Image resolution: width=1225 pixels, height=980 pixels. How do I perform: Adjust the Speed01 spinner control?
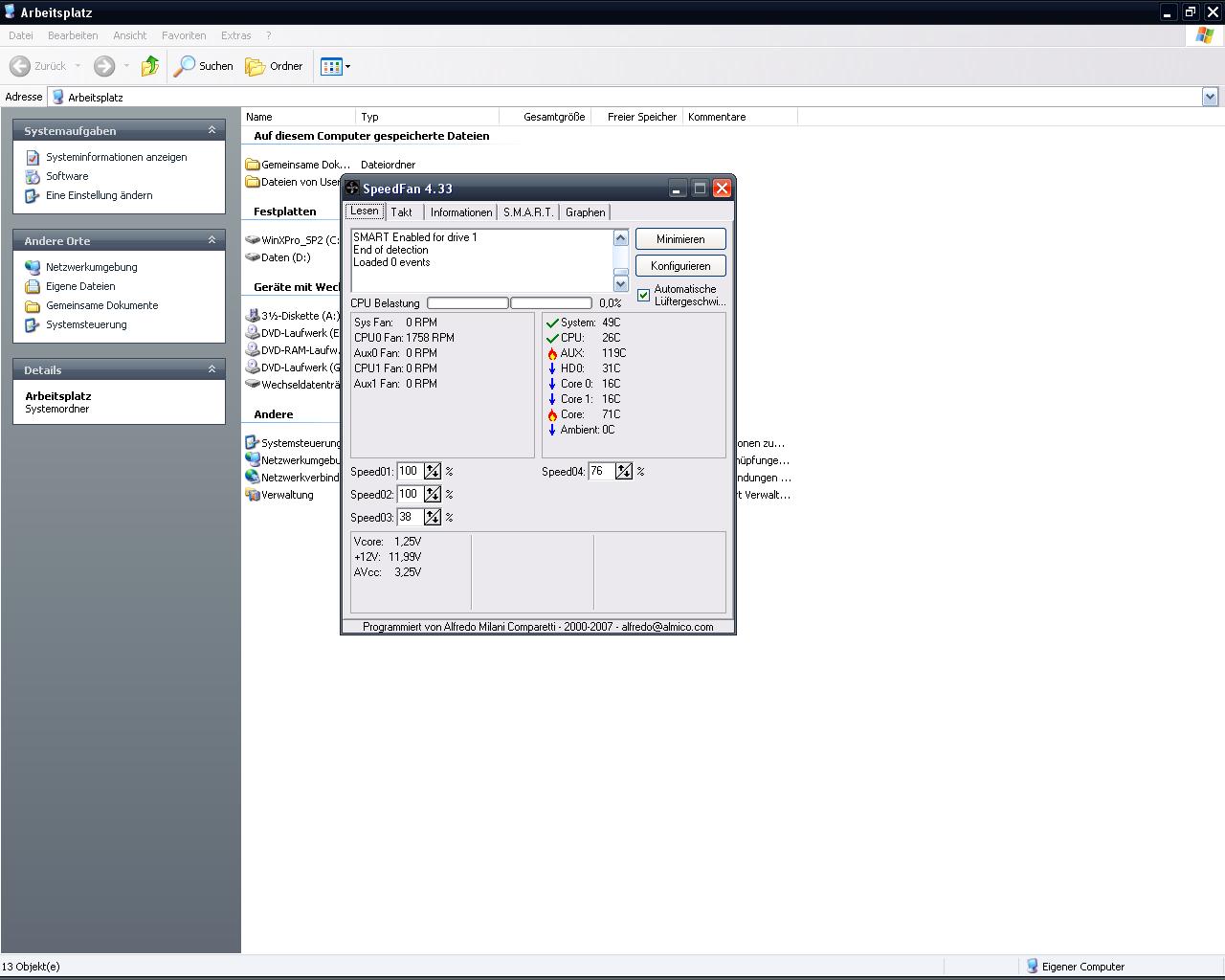pos(433,471)
